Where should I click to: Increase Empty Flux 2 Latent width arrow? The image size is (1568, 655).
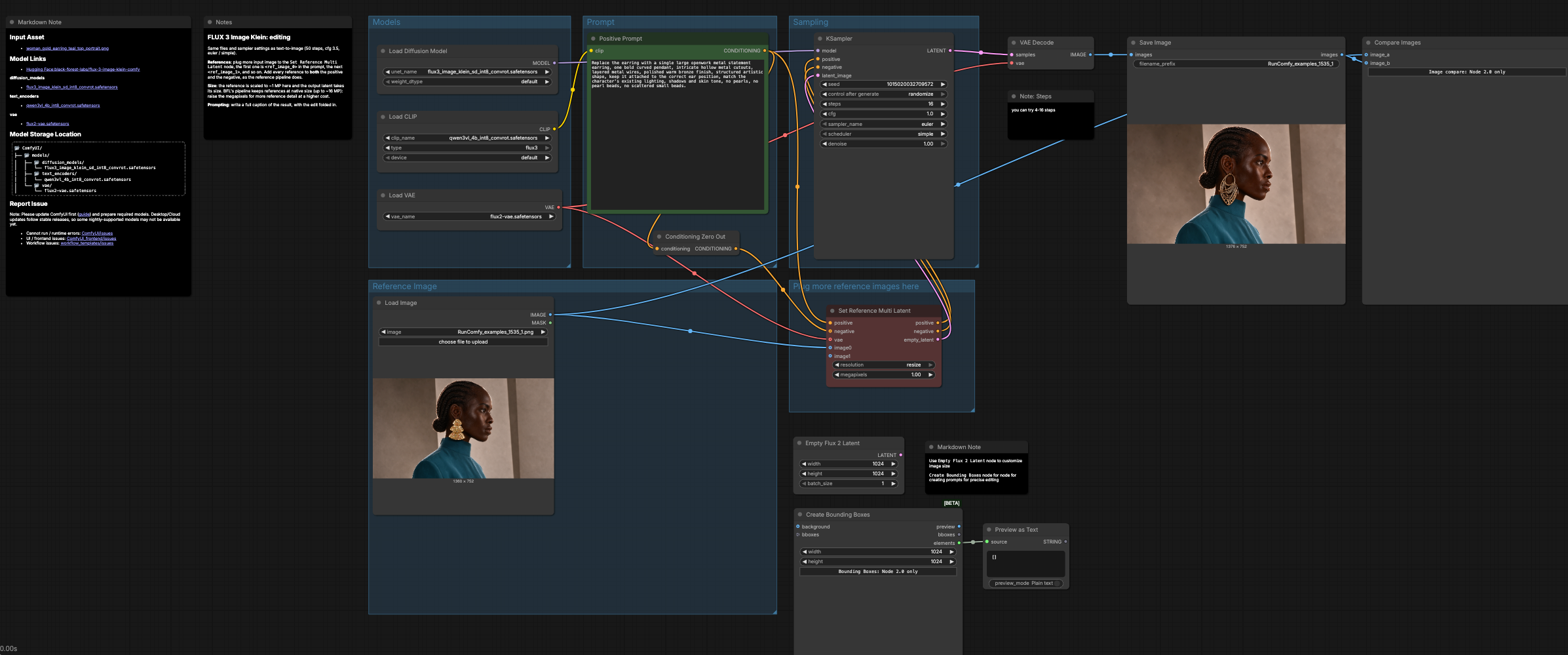pos(893,464)
